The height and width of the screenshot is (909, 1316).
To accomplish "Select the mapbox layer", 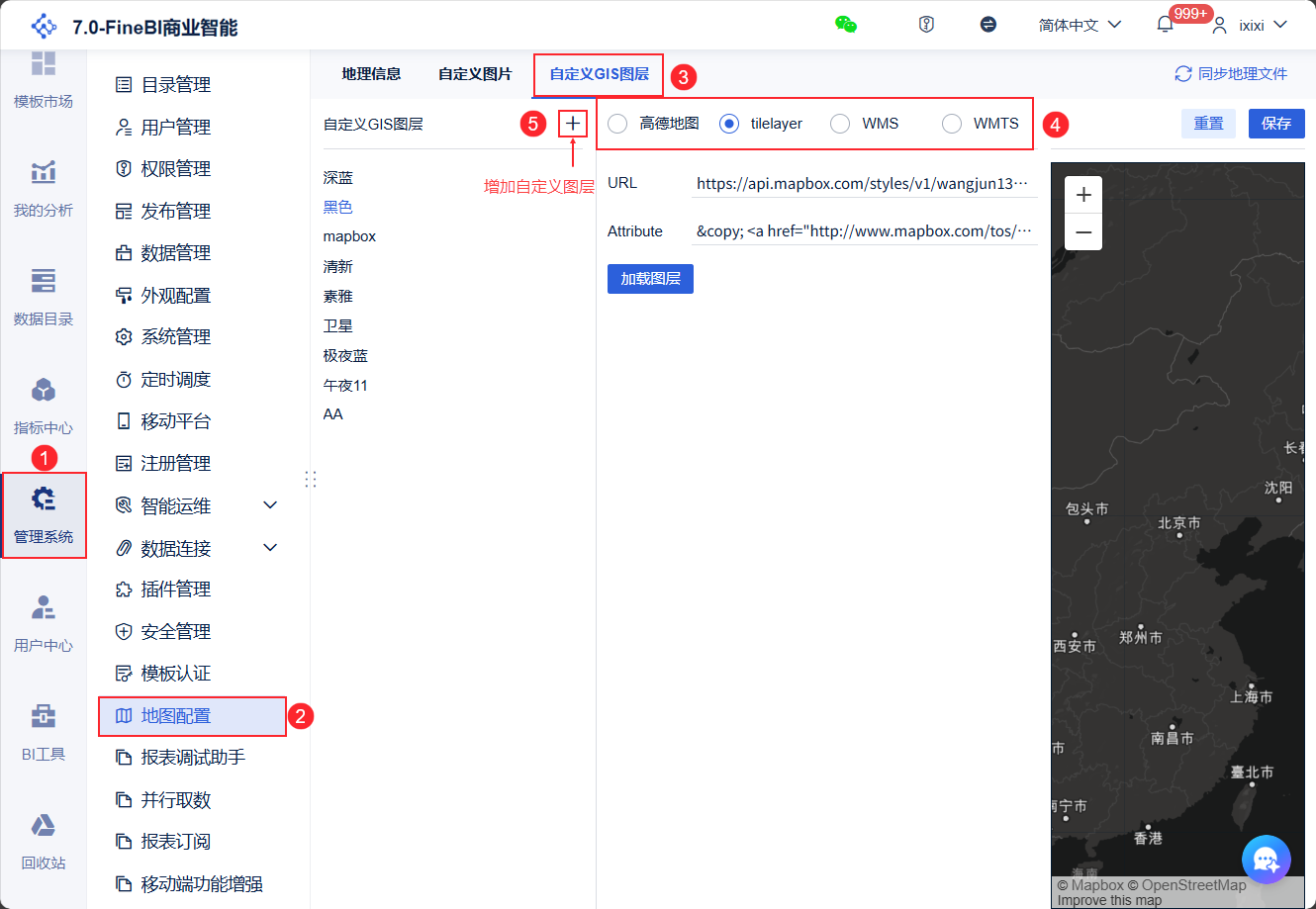I will click(349, 236).
